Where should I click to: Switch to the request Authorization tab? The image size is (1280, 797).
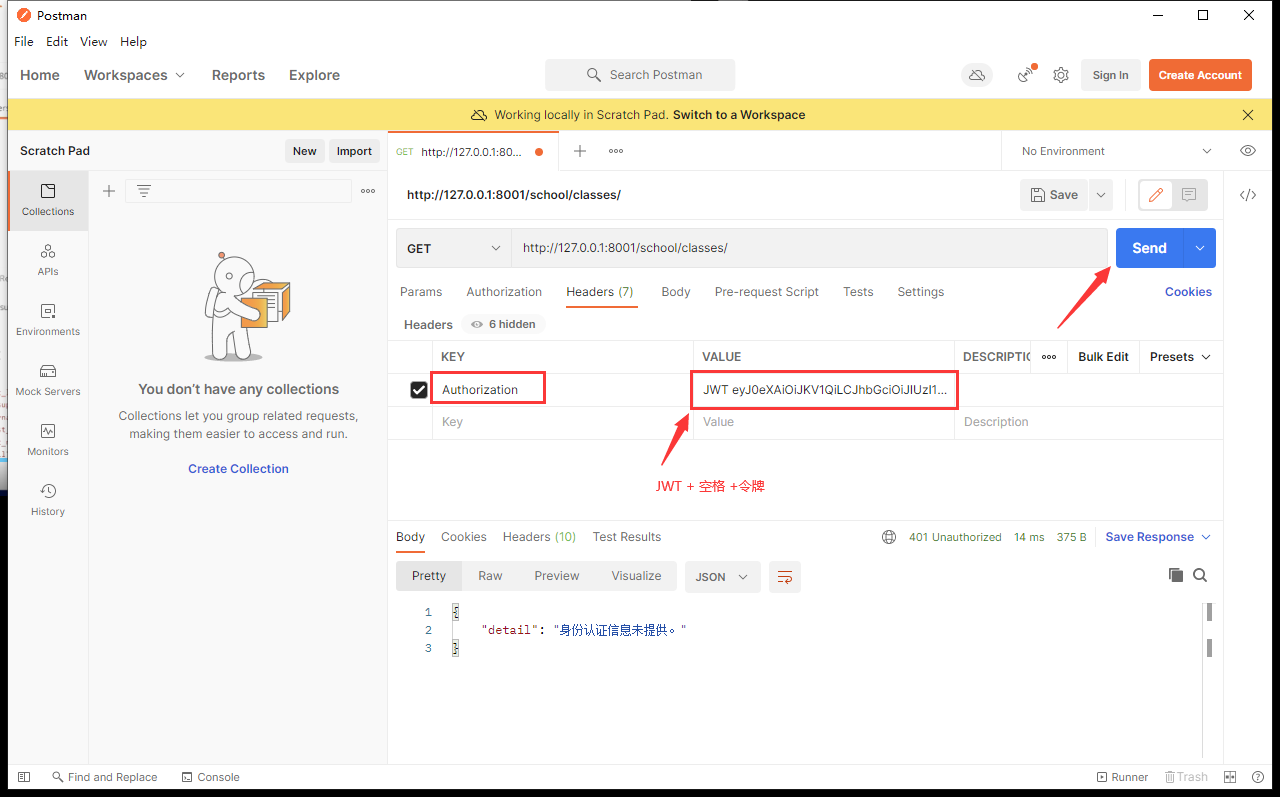(x=504, y=292)
